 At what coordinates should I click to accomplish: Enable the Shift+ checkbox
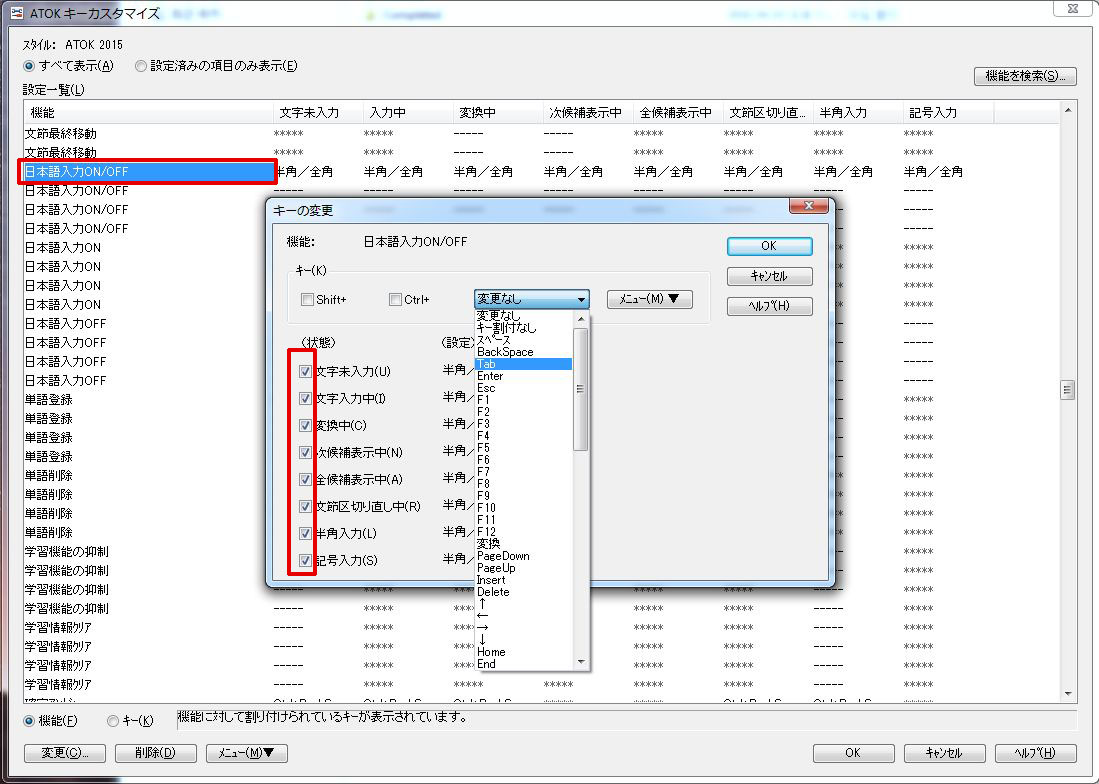coord(307,300)
